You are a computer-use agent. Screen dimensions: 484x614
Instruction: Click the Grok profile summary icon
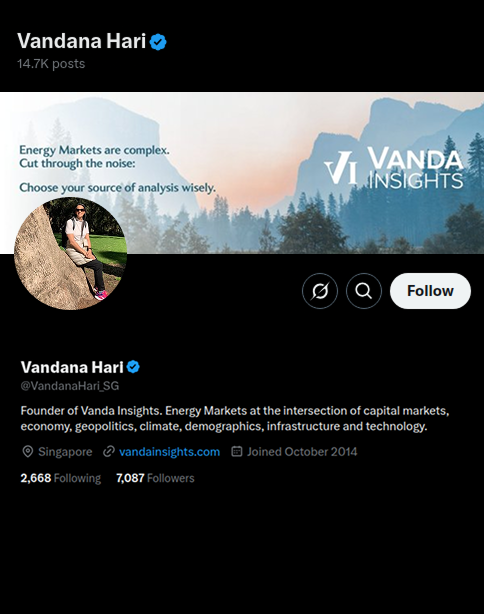[x=320, y=291]
